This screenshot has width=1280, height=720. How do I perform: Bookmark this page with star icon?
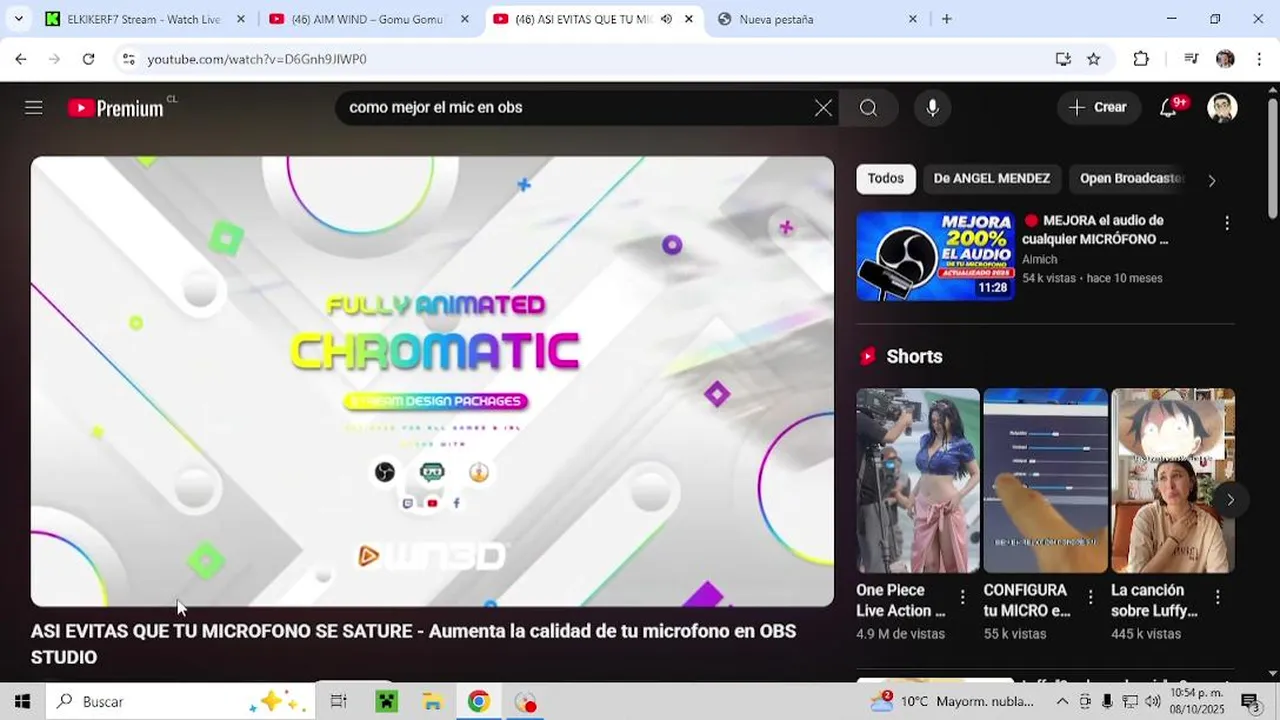[1094, 59]
